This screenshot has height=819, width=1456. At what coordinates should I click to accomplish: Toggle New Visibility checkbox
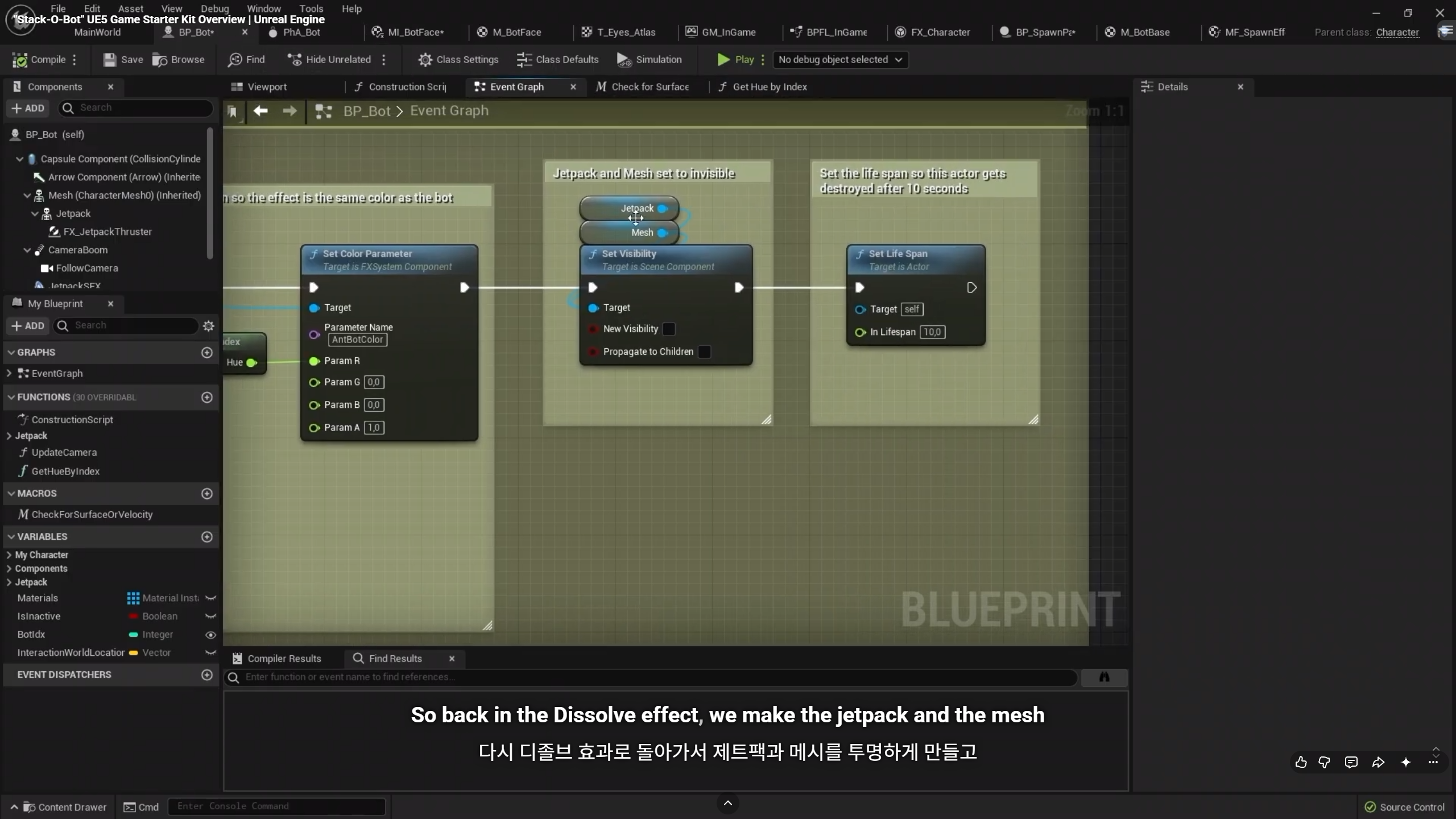click(x=669, y=329)
